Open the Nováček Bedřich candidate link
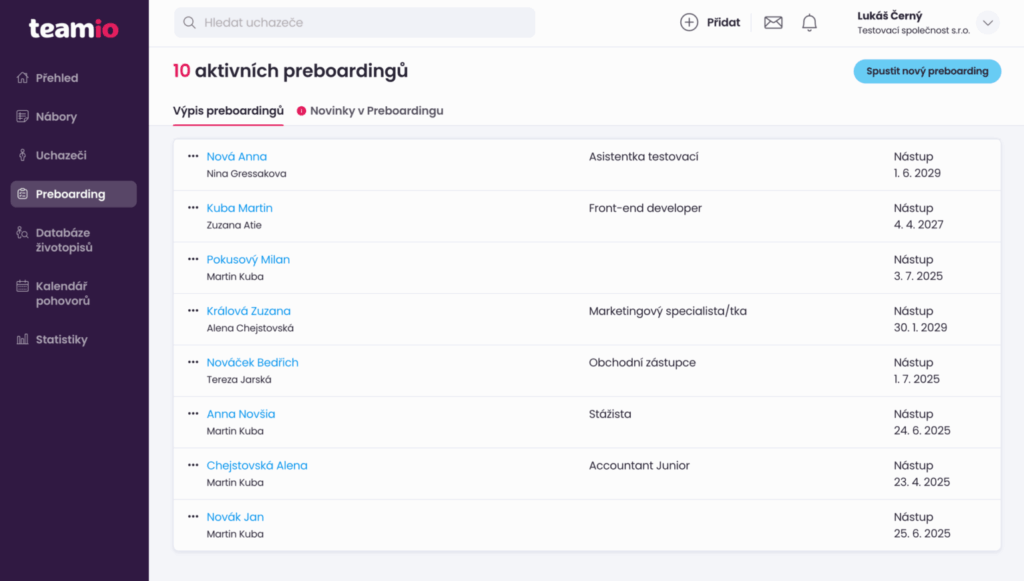This screenshot has width=1024, height=581. pos(252,362)
